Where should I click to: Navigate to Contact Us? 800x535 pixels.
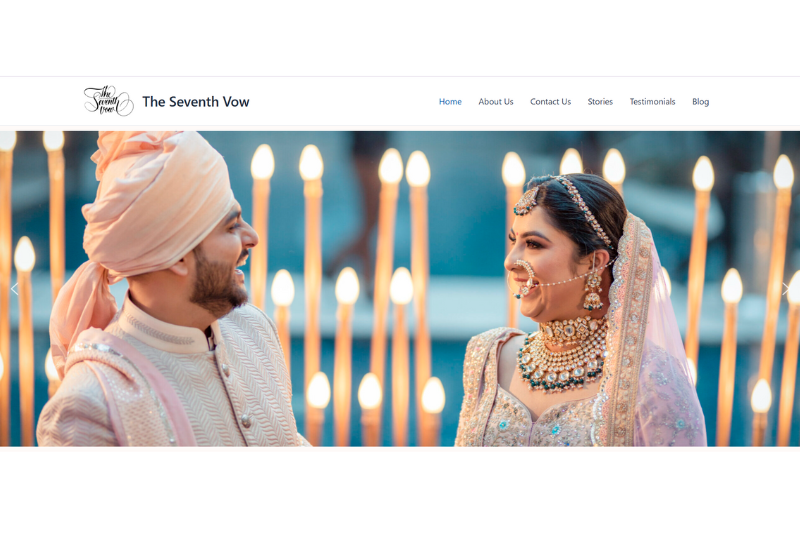click(550, 101)
